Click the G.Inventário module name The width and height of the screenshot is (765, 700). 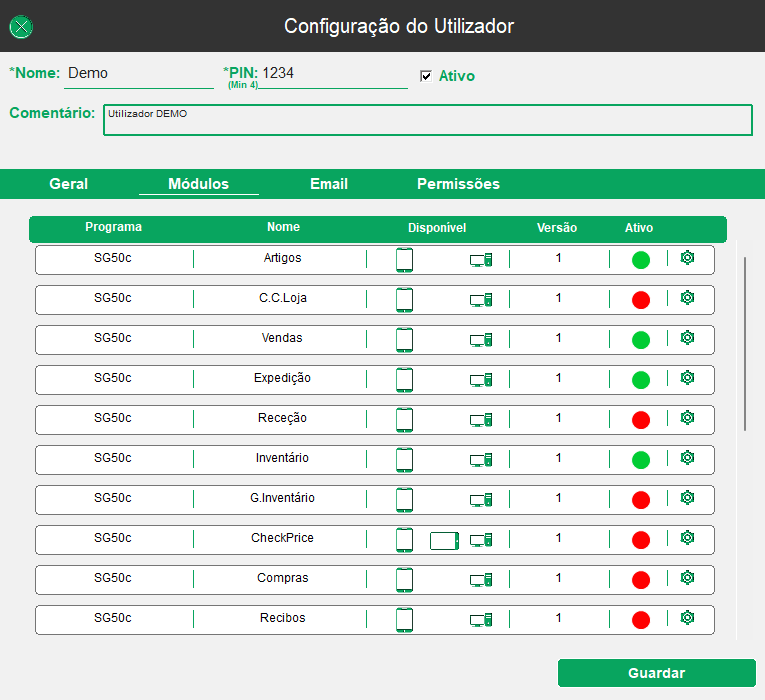(282, 498)
